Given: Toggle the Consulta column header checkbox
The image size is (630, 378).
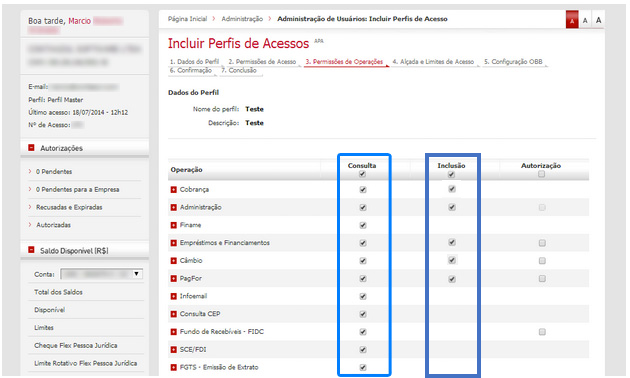Looking at the screenshot, I should 362,174.
